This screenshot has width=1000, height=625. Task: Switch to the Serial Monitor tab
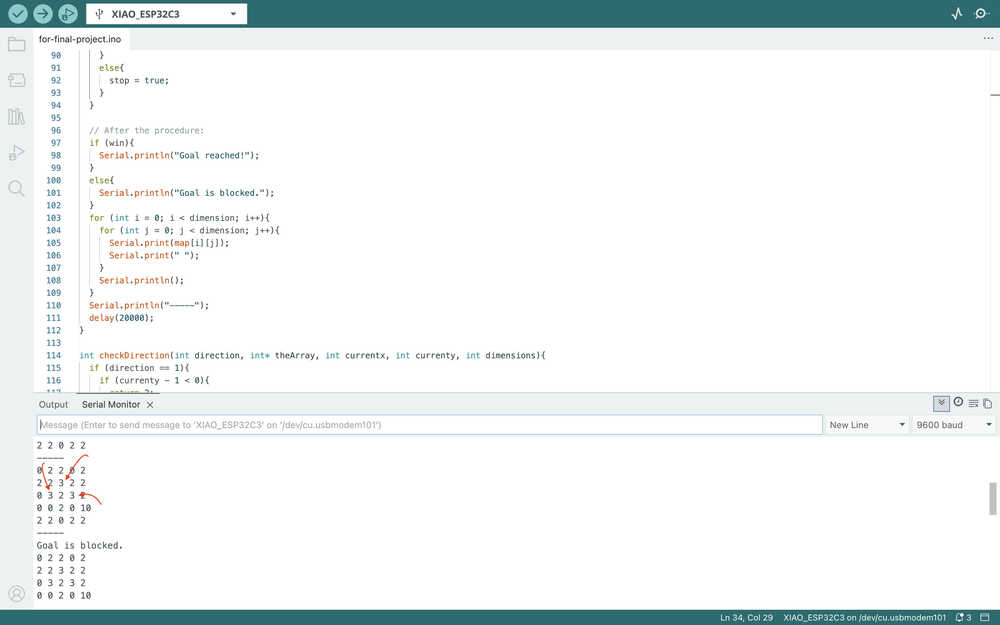coord(111,404)
